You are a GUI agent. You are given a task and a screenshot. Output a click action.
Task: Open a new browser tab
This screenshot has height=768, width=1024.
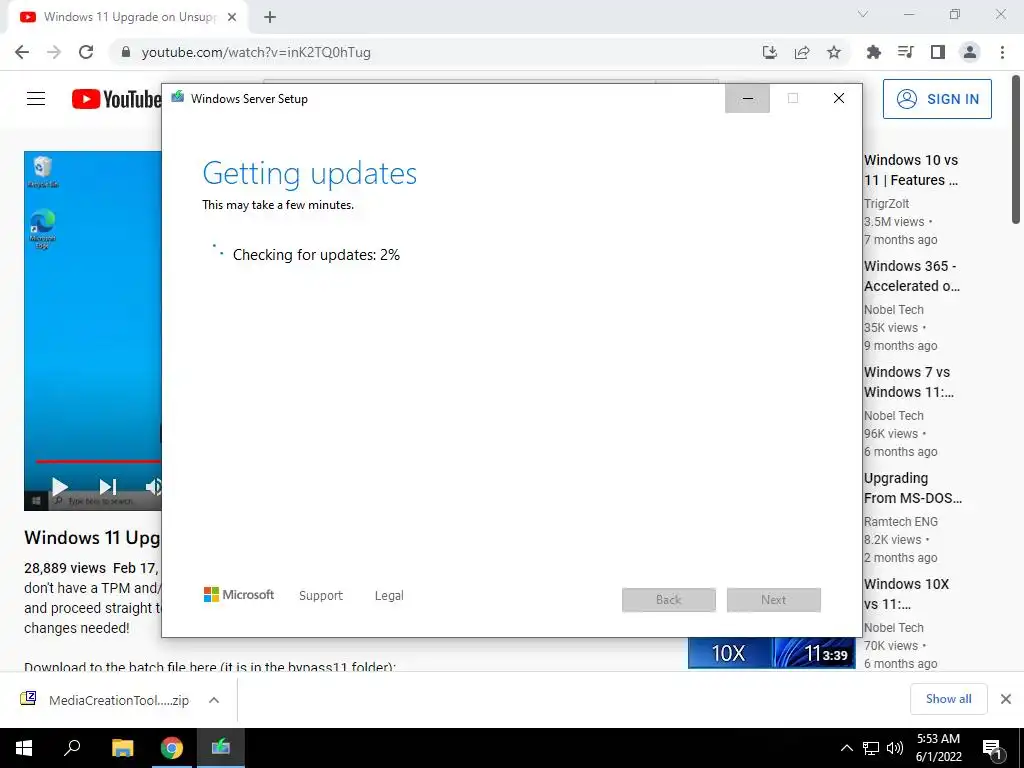(270, 17)
